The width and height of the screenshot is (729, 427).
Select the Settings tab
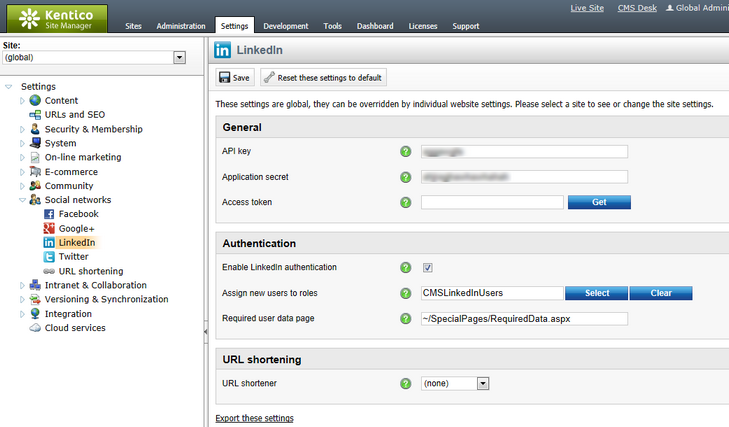click(x=234, y=26)
